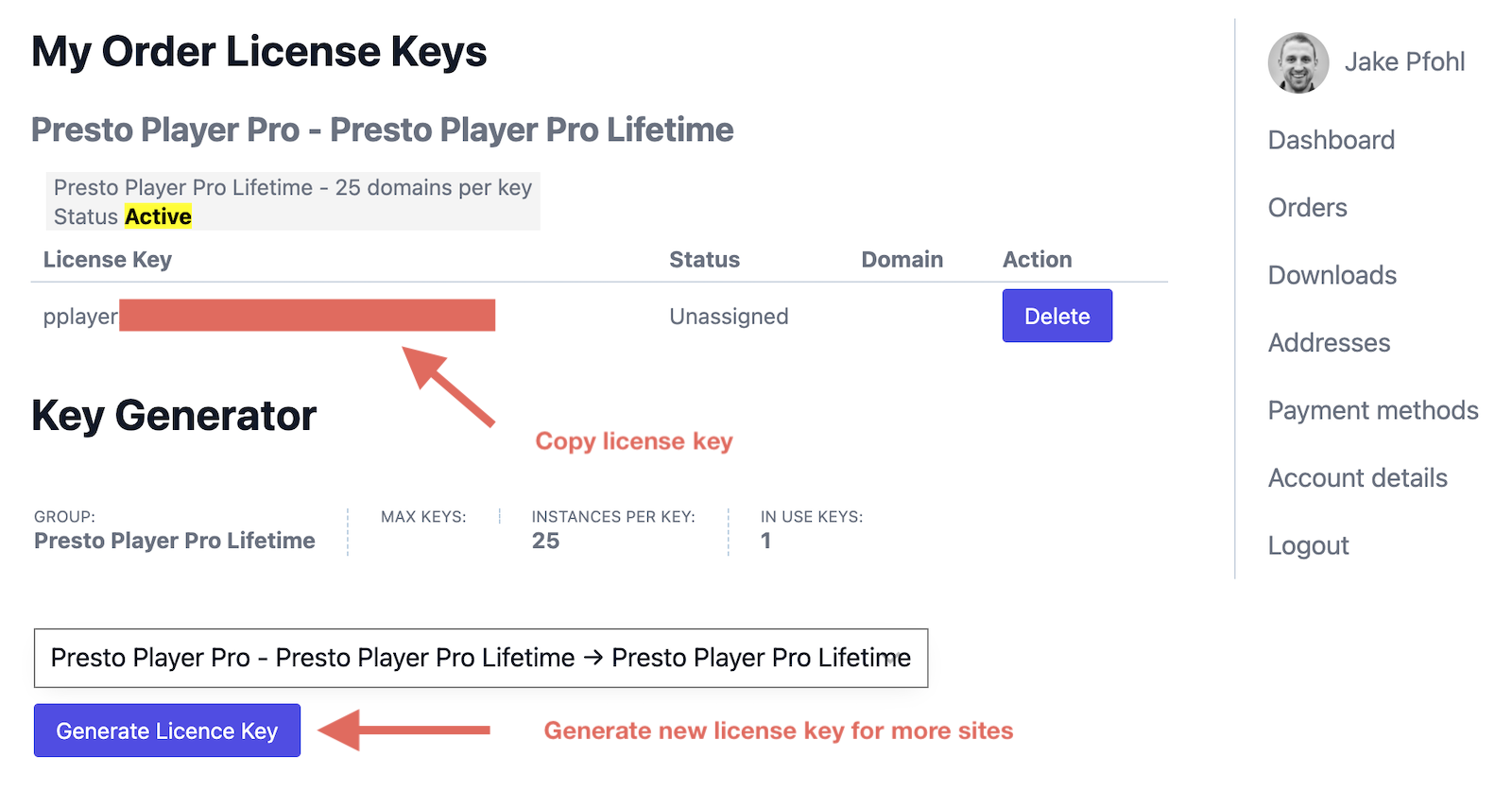Click the Domain column header

pyautogui.click(x=902, y=260)
